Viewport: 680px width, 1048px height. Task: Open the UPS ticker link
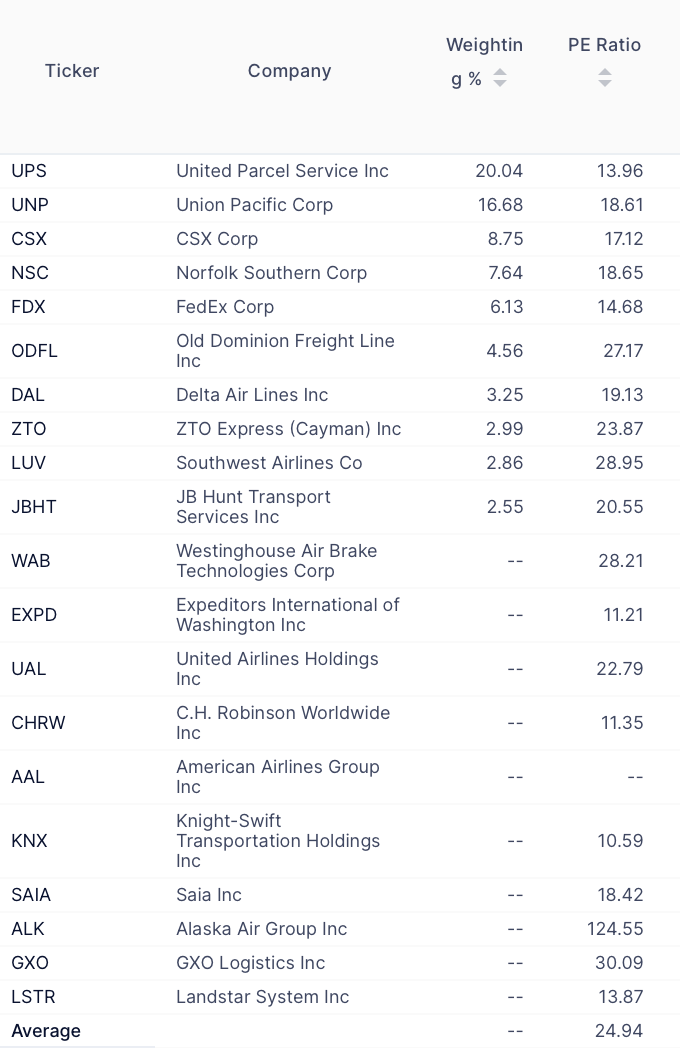coord(29,171)
